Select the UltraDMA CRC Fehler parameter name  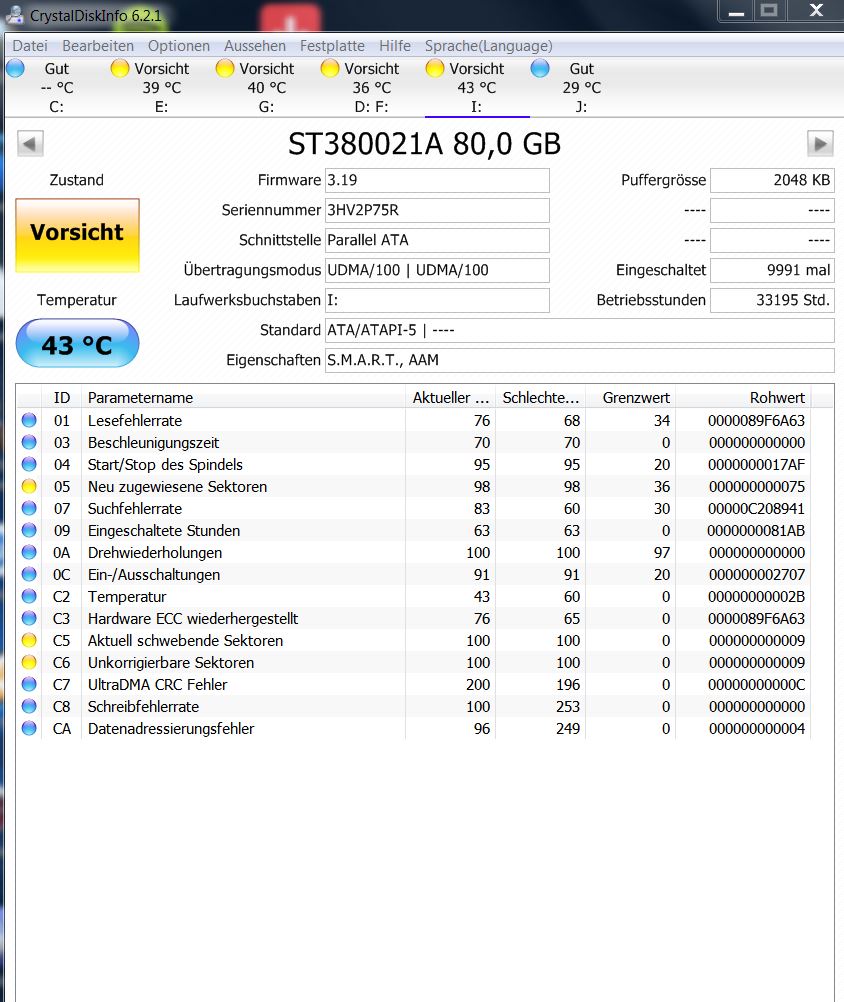[x=157, y=684]
